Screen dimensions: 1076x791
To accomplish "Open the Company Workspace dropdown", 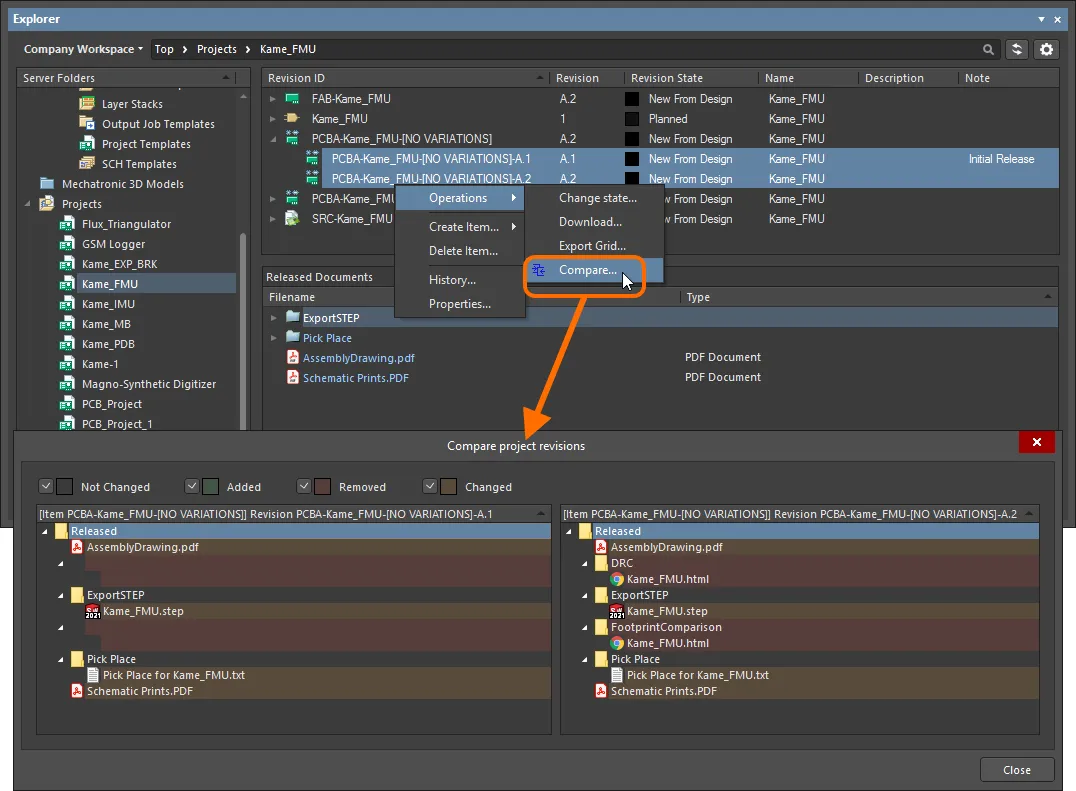I will (x=83, y=49).
